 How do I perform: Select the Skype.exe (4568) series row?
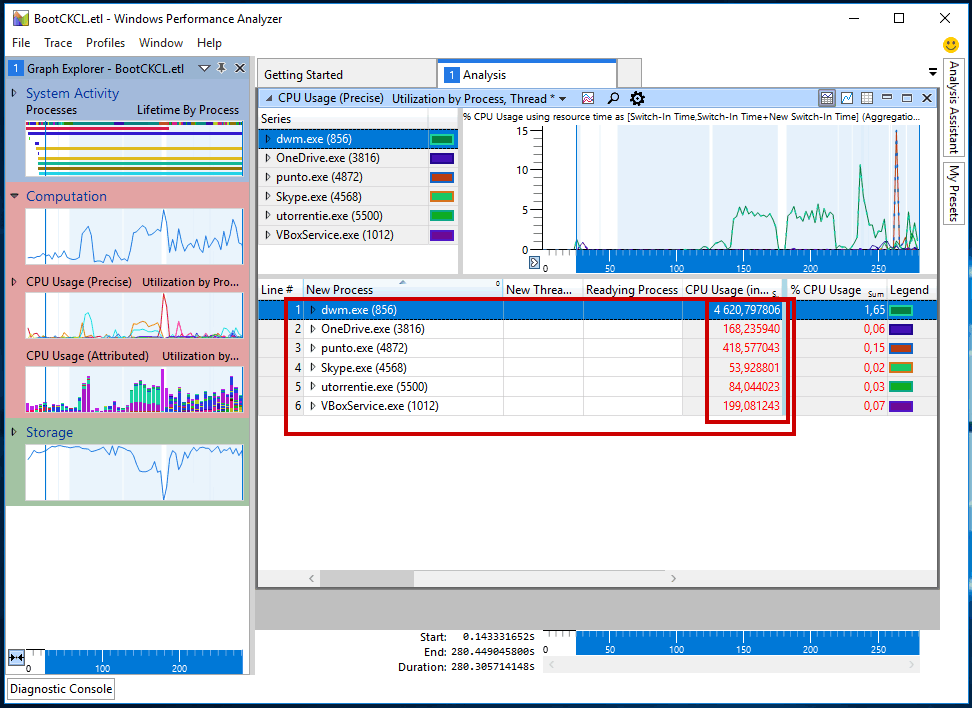tap(358, 197)
